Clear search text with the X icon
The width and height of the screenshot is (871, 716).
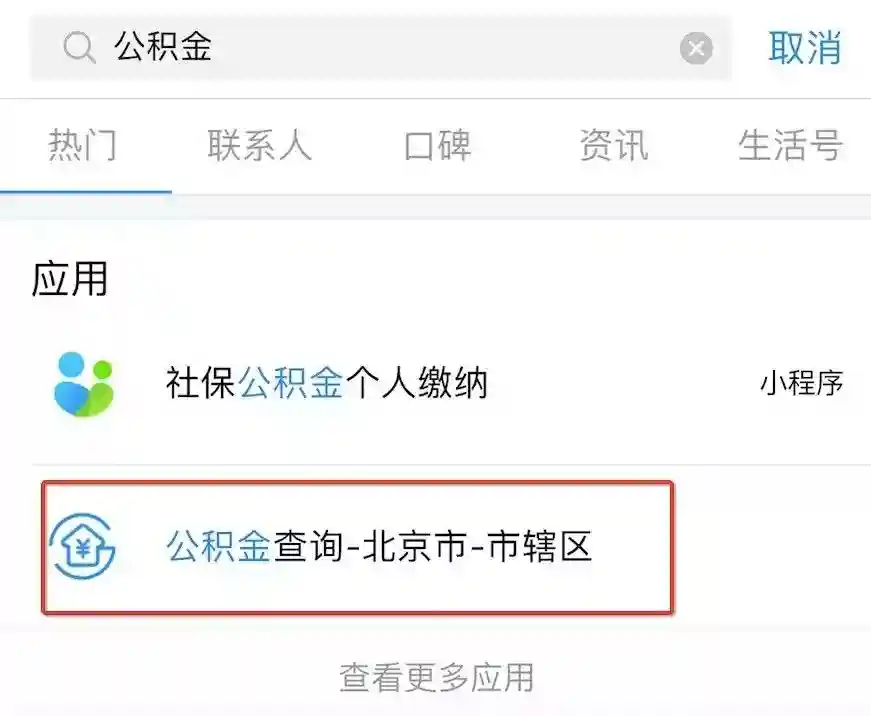point(696,48)
